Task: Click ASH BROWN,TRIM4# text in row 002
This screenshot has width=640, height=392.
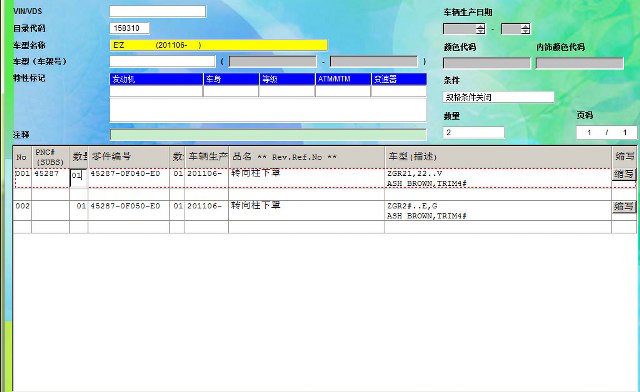Action: click(427, 216)
